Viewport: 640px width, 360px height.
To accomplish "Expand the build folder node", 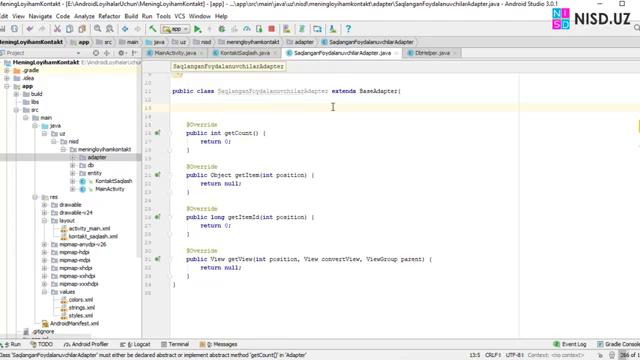I will click(16, 94).
